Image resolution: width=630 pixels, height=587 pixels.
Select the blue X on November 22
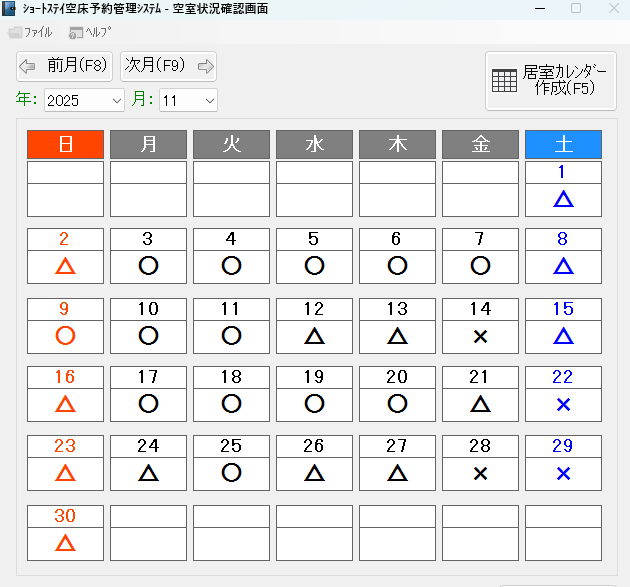coord(563,404)
